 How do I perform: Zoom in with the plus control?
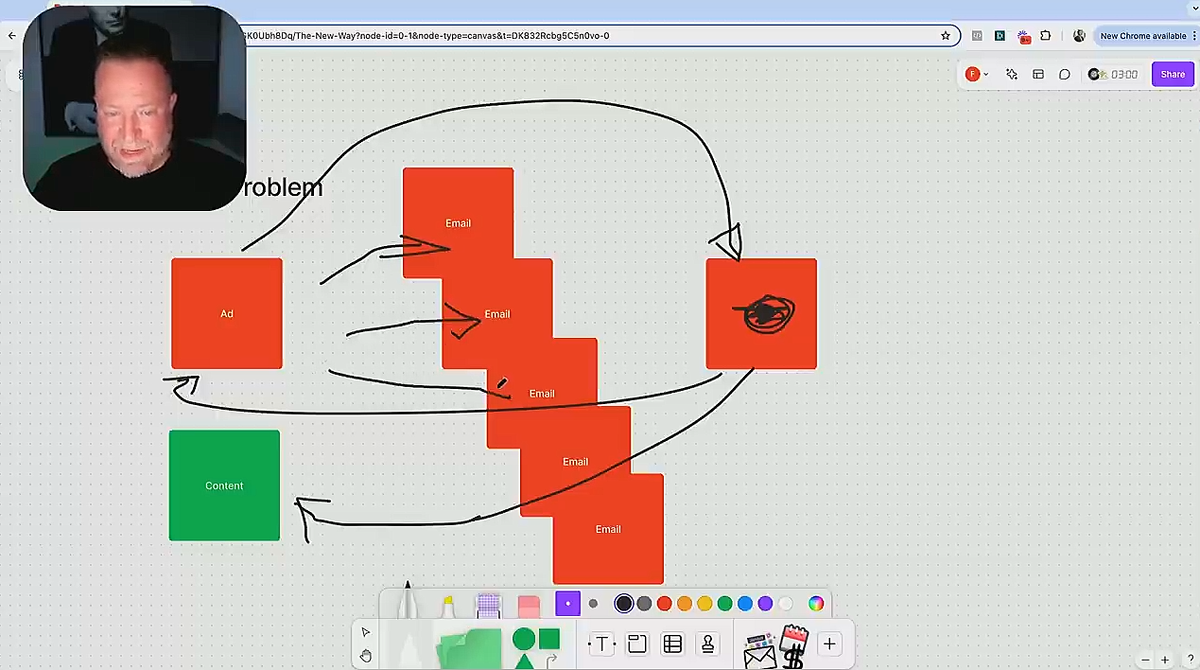[x=1165, y=660]
